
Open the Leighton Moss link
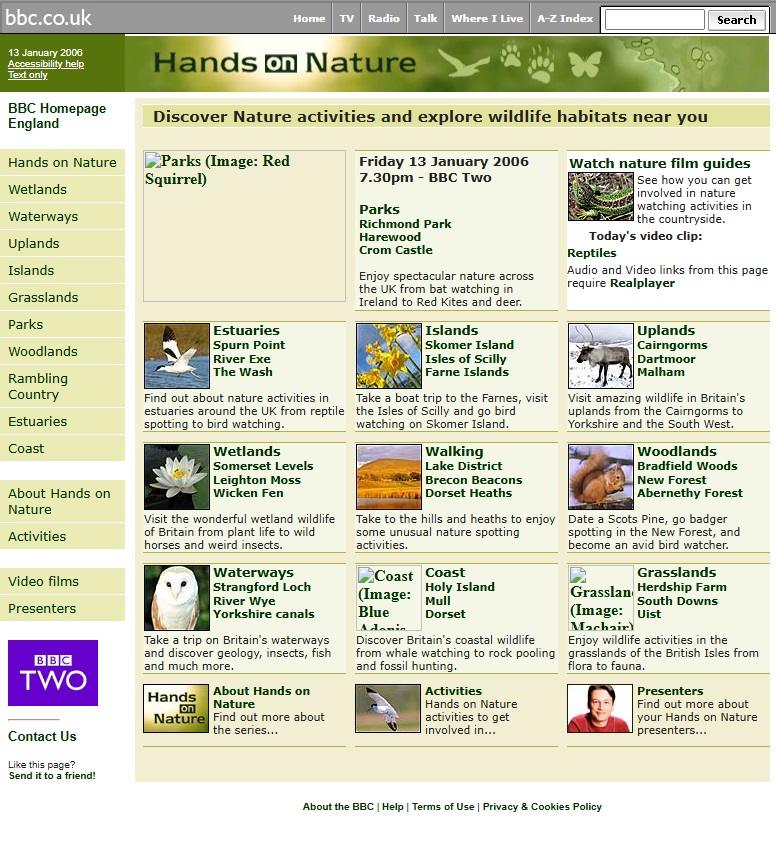pyautogui.click(x=257, y=480)
